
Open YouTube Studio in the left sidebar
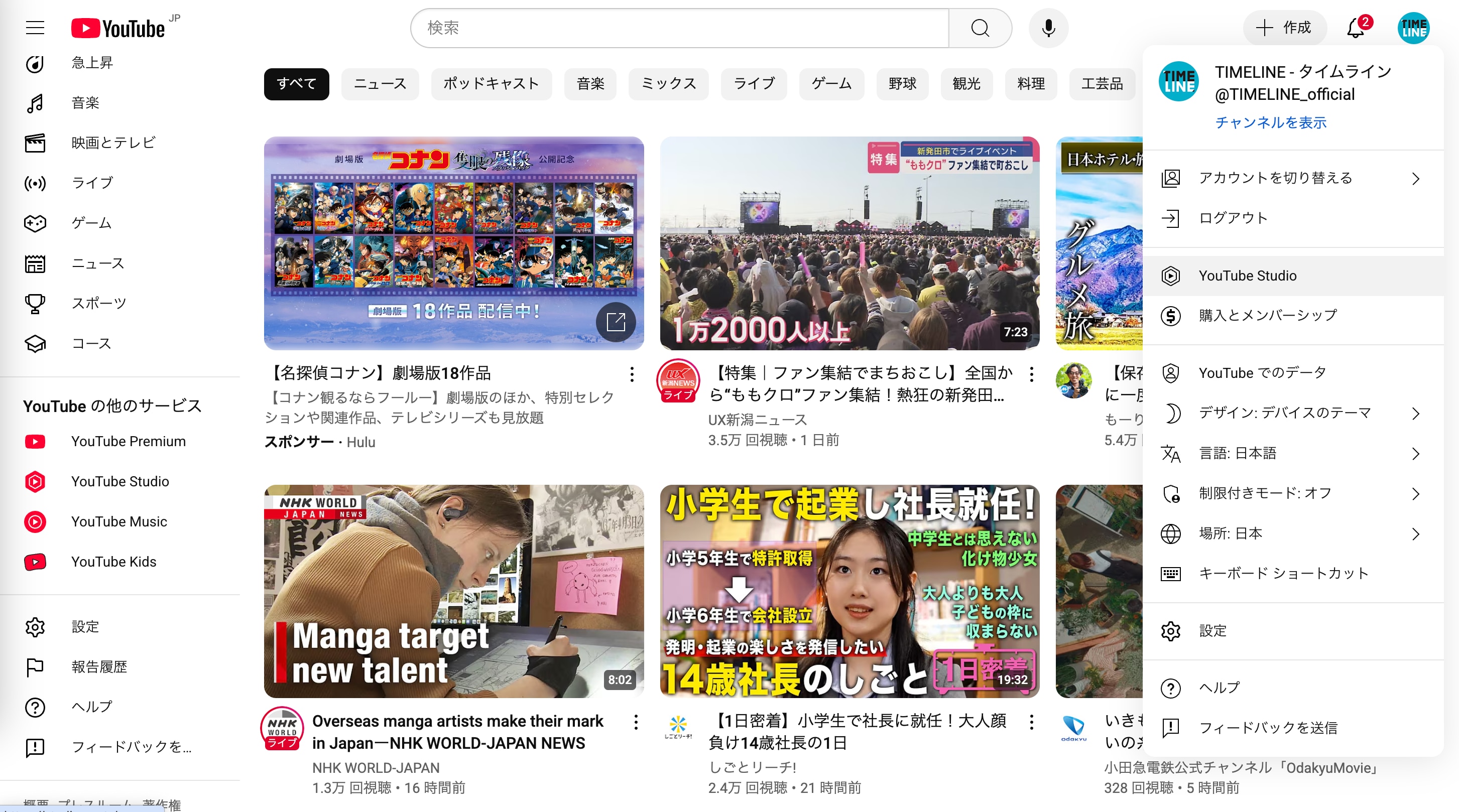(120, 482)
